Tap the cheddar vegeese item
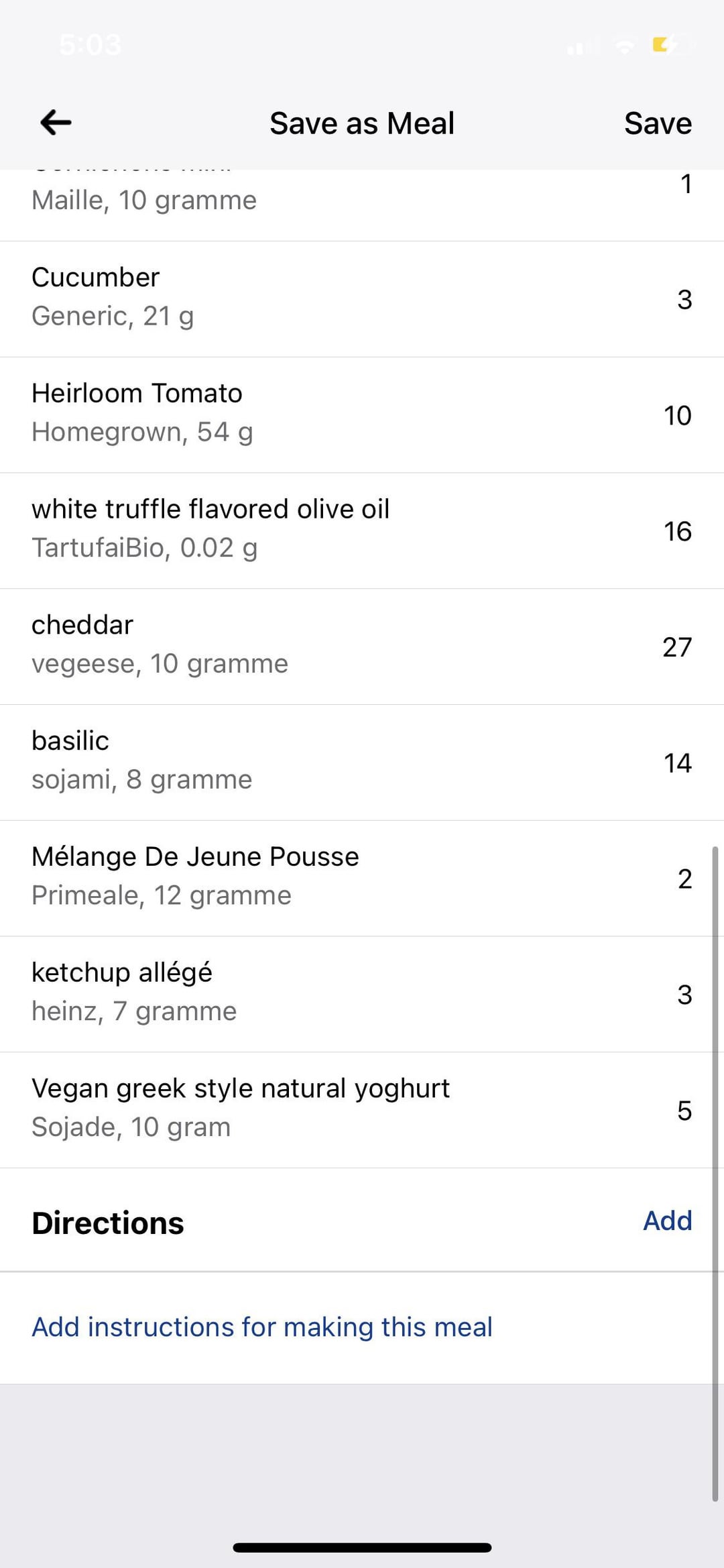 (x=362, y=647)
